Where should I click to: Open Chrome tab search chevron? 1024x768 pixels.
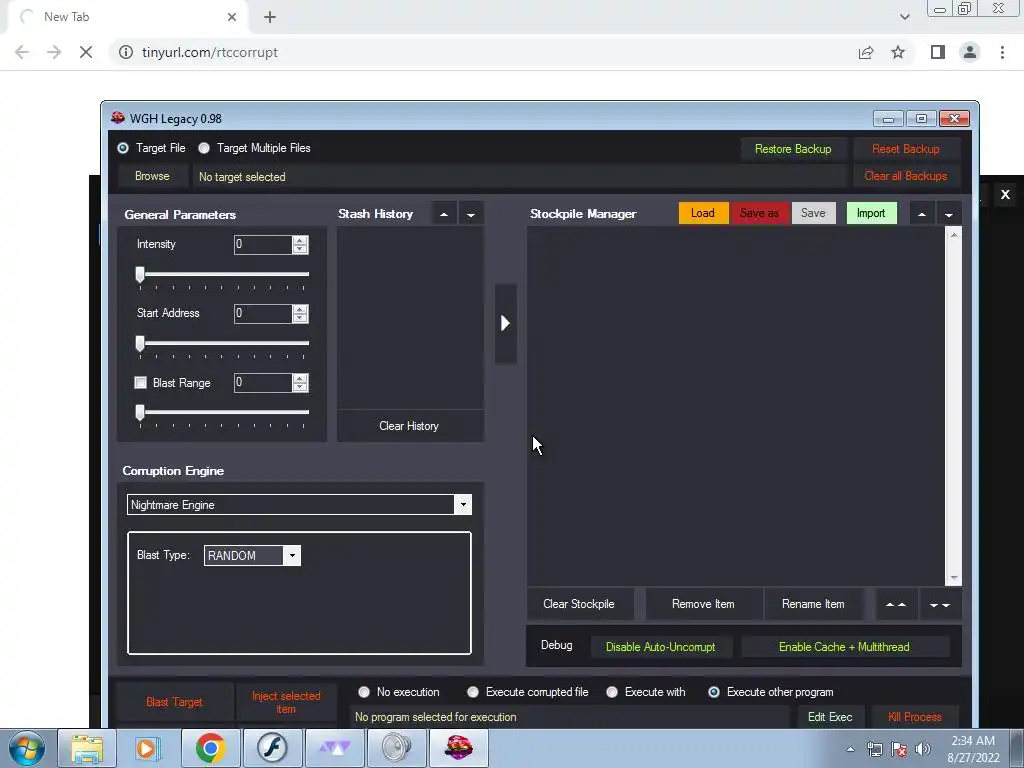tap(904, 17)
